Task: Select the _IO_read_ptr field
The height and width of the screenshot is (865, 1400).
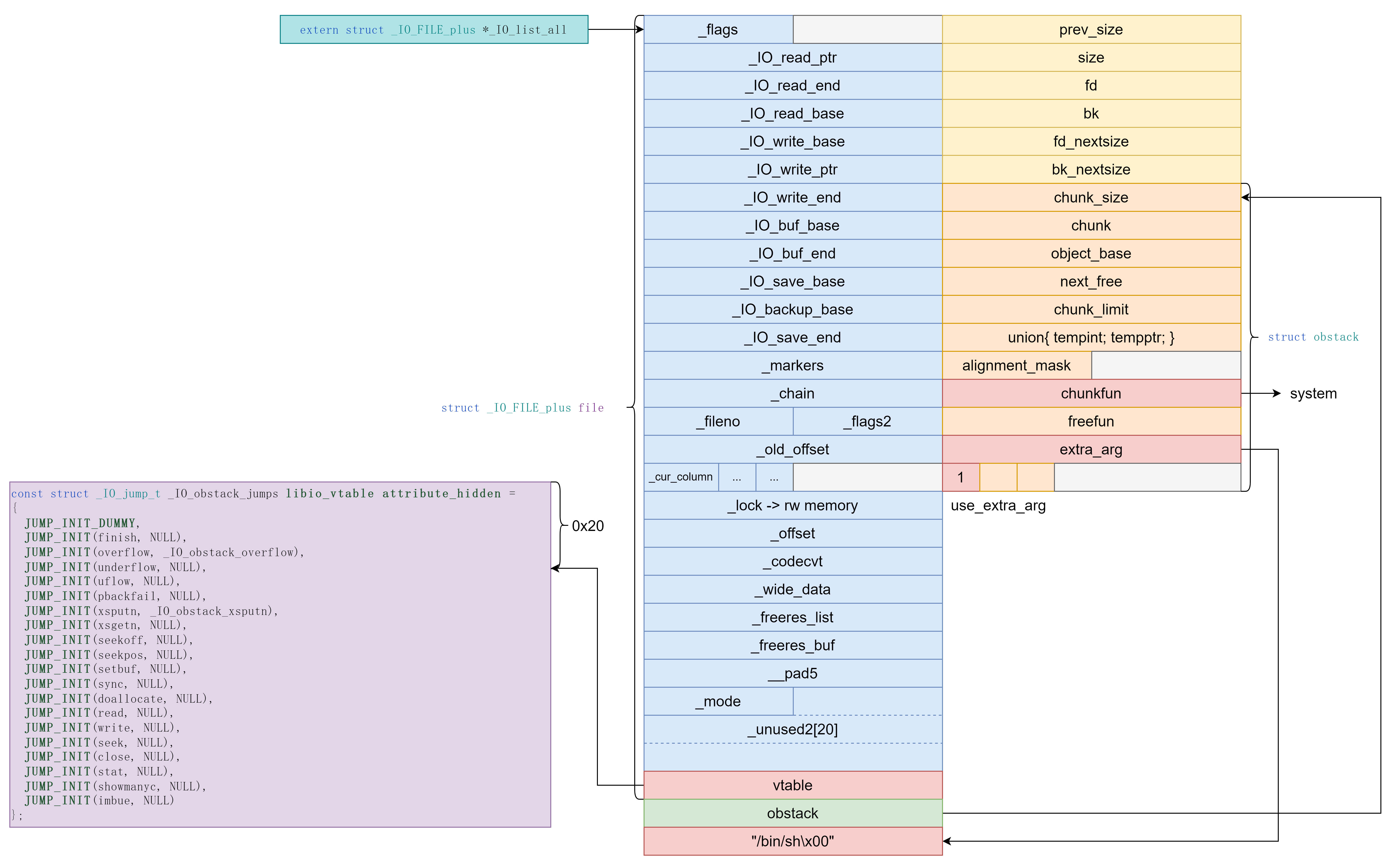Action: [792, 57]
